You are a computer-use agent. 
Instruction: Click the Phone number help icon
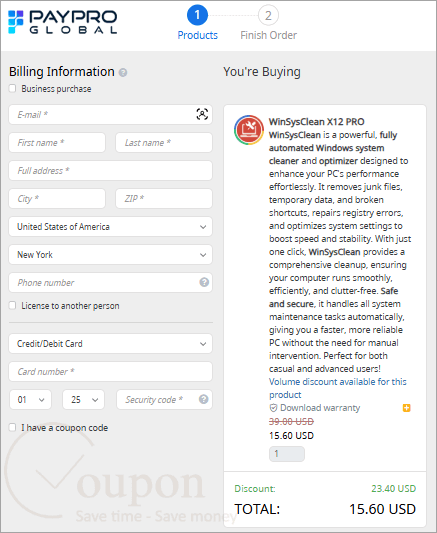click(204, 282)
